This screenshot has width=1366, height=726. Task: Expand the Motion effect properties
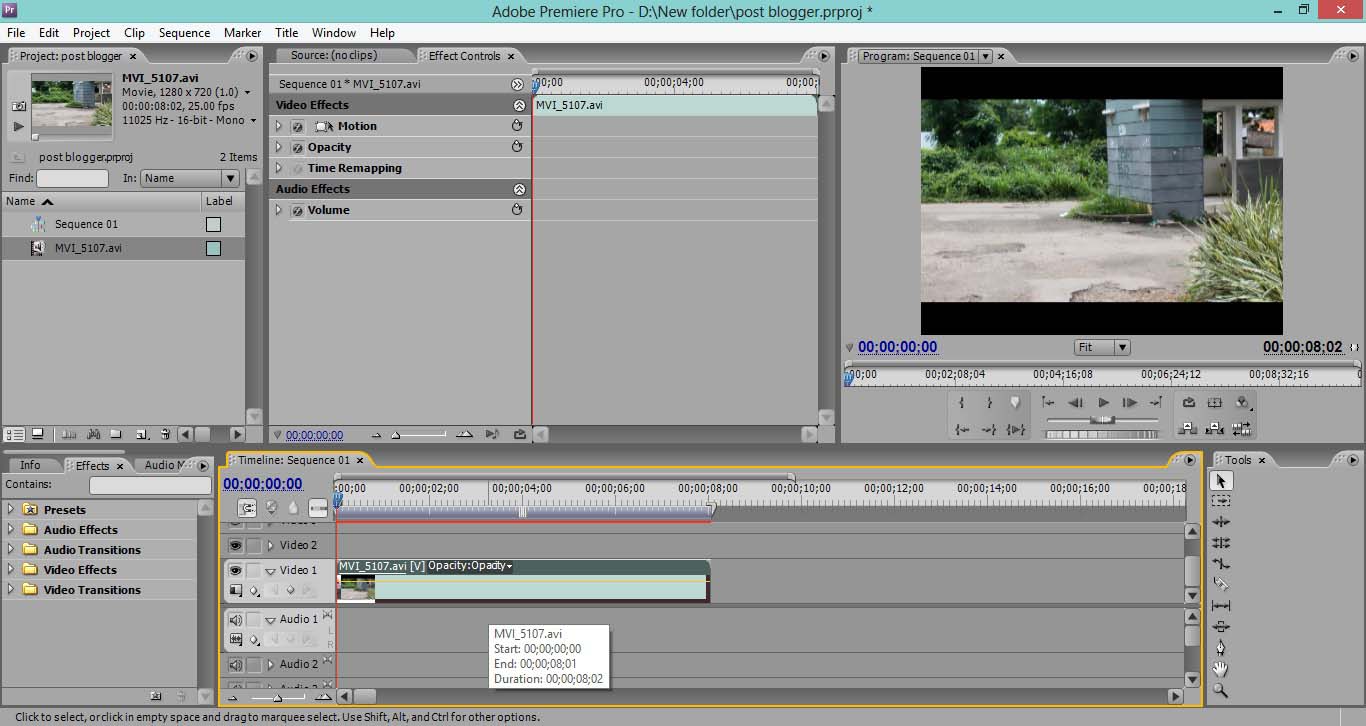(x=279, y=127)
